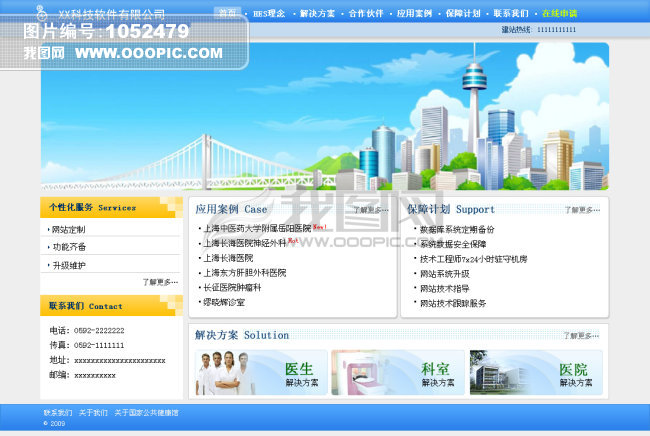
Task: Click the fax number 0592-1111111
Action: (99, 345)
